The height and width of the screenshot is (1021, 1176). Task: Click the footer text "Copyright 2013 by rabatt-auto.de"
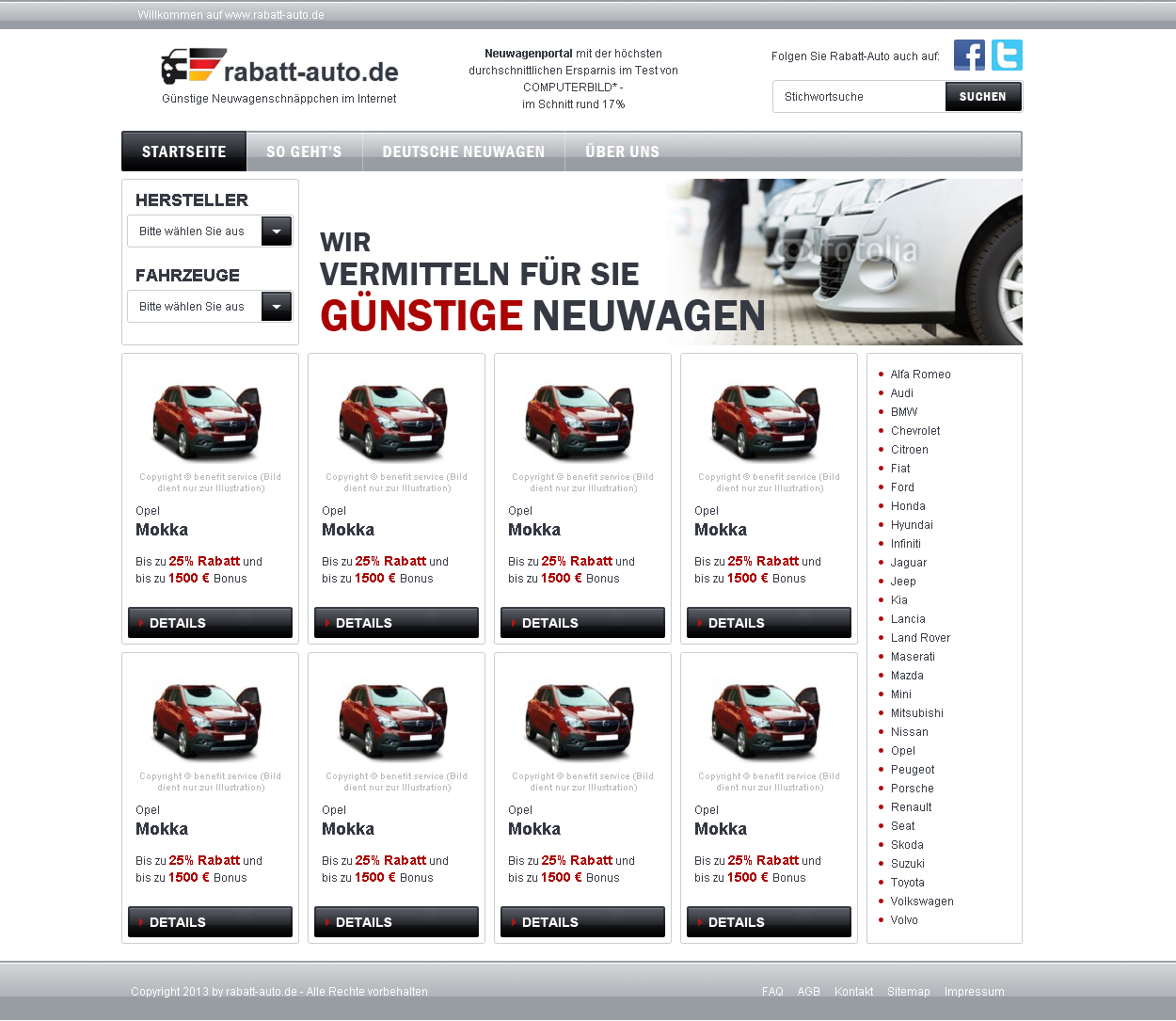(x=214, y=992)
